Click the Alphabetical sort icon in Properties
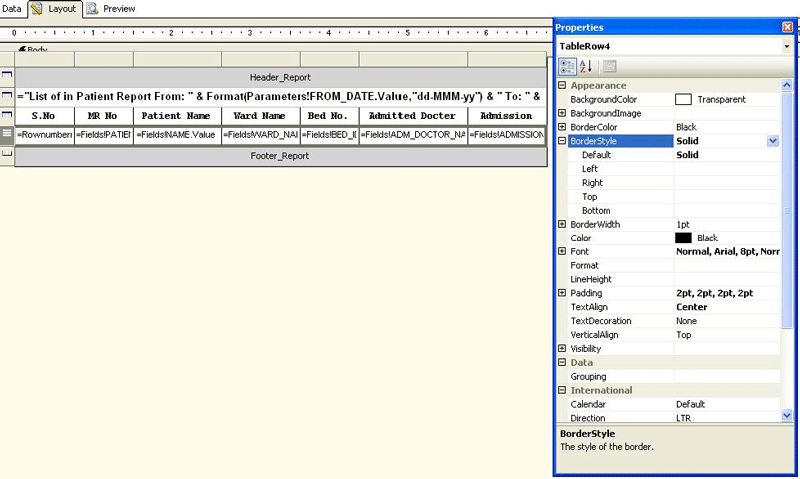 (586, 66)
